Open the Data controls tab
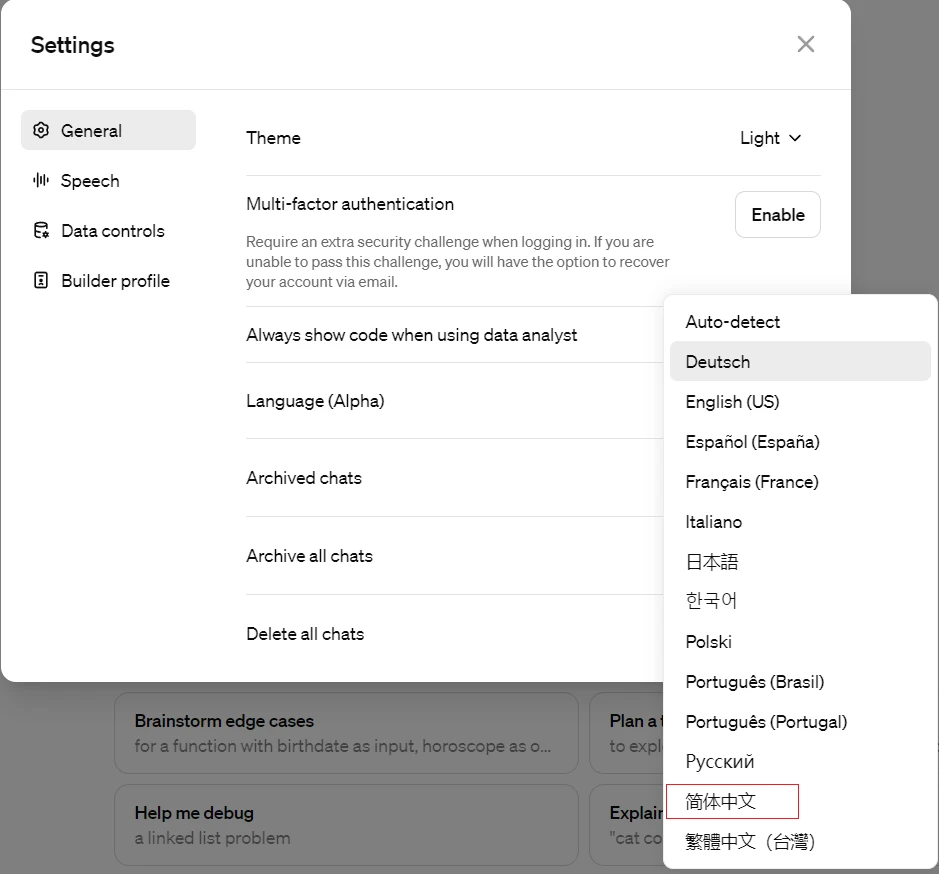 (x=108, y=231)
